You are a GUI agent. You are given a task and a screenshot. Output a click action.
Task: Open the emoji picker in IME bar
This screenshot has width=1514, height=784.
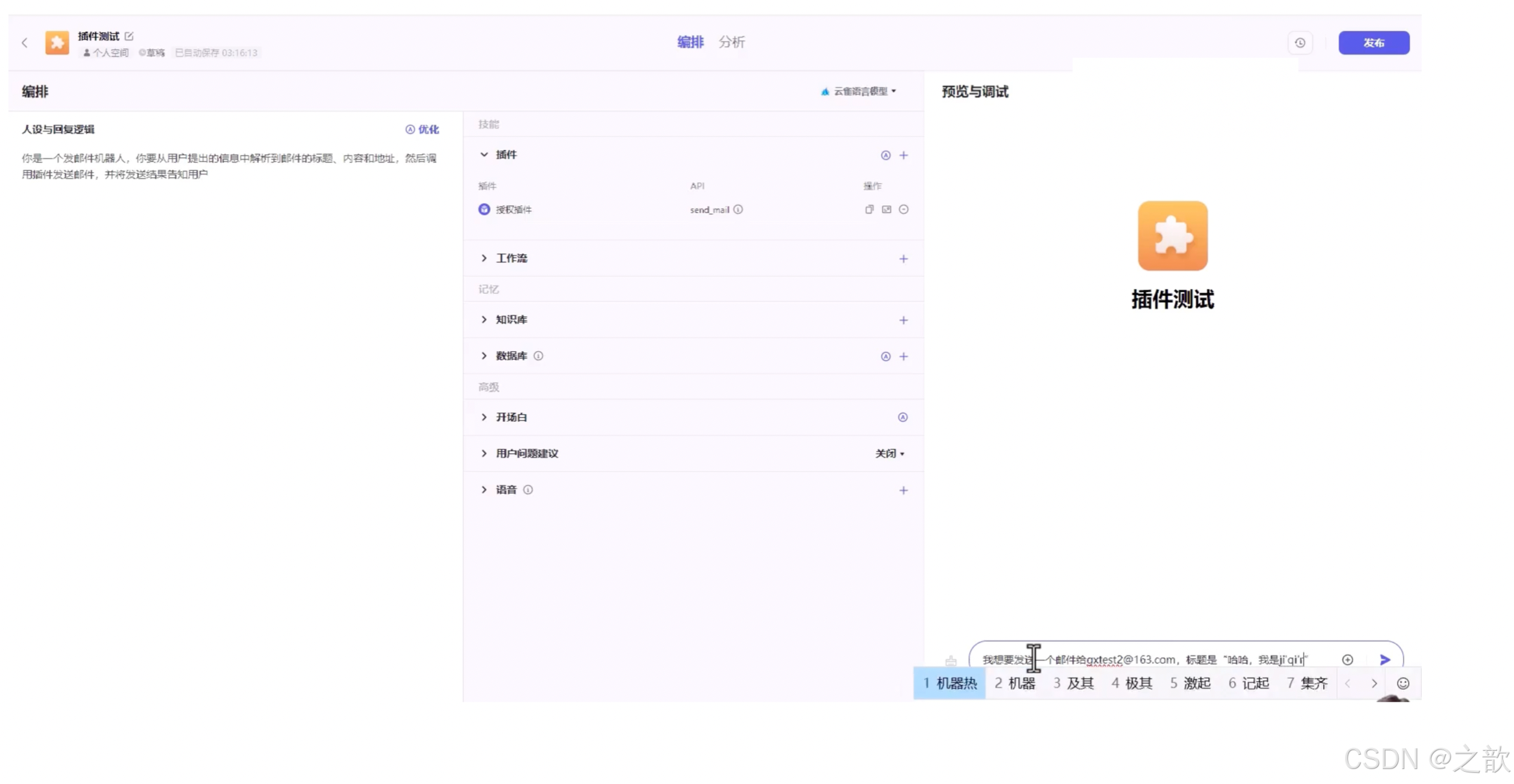(1403, 683)
